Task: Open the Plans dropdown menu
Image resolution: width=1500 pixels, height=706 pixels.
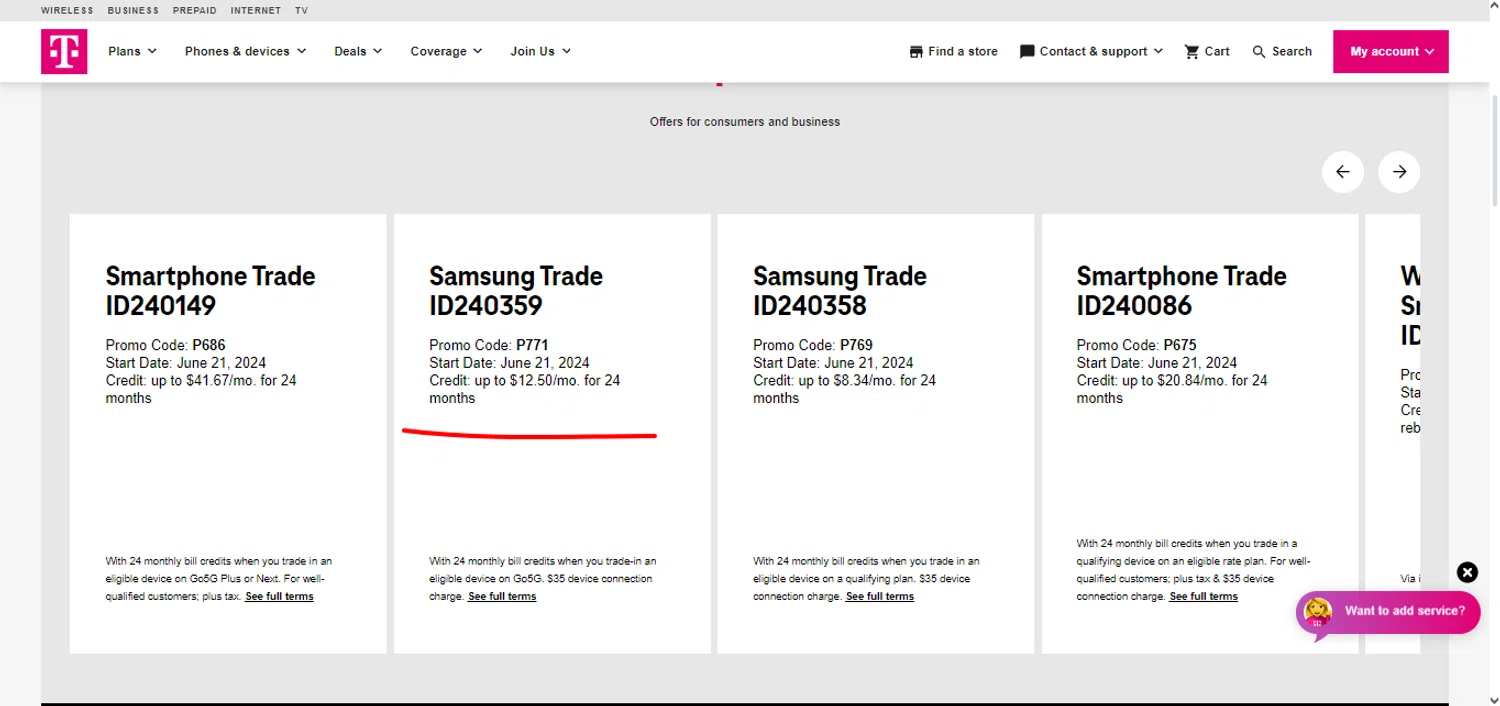Action: (x=132, y=51)
